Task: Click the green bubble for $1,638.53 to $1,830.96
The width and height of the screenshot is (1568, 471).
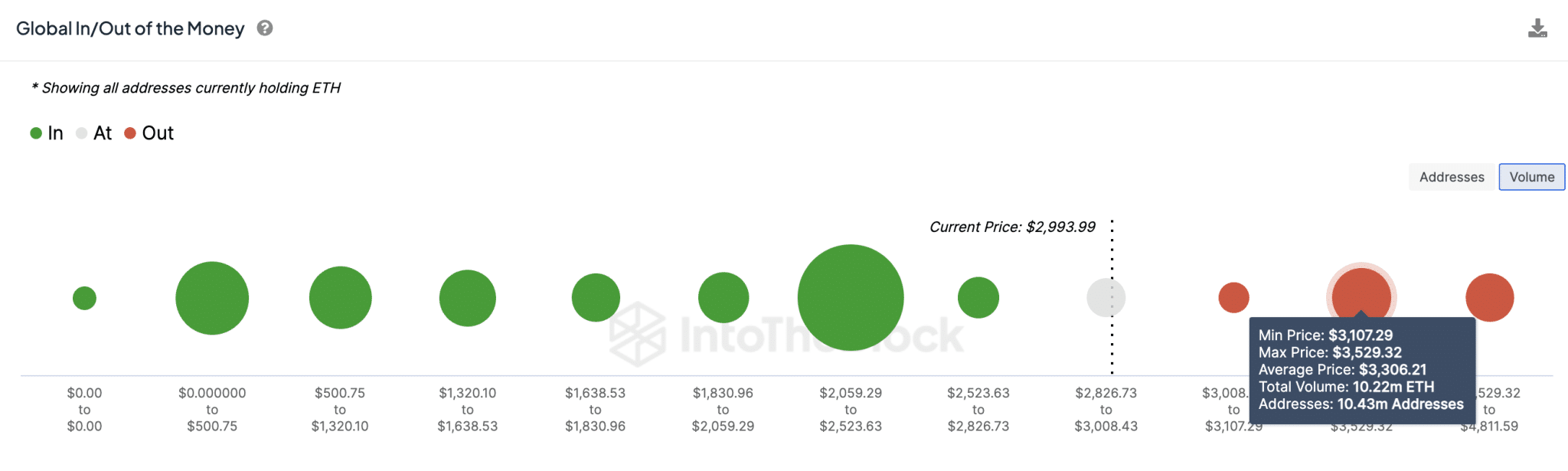Action: pos(595,298)
